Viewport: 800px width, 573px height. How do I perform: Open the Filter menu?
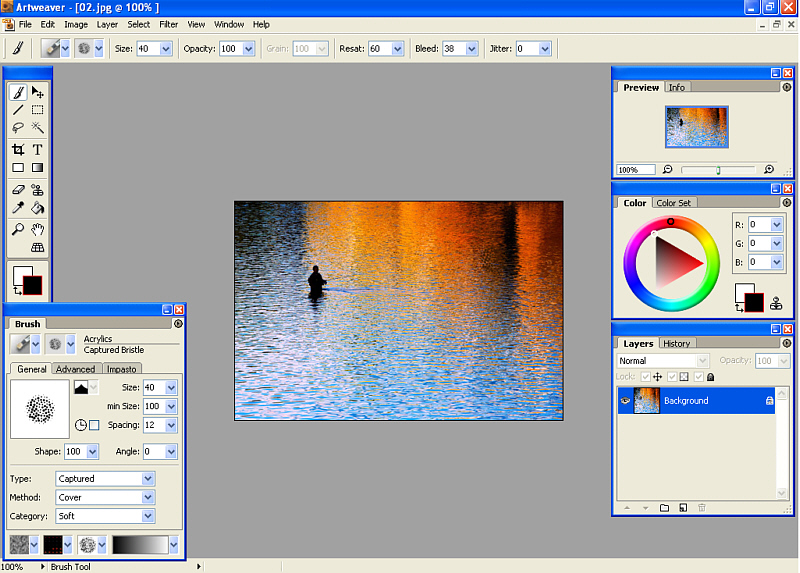point(169,24)
